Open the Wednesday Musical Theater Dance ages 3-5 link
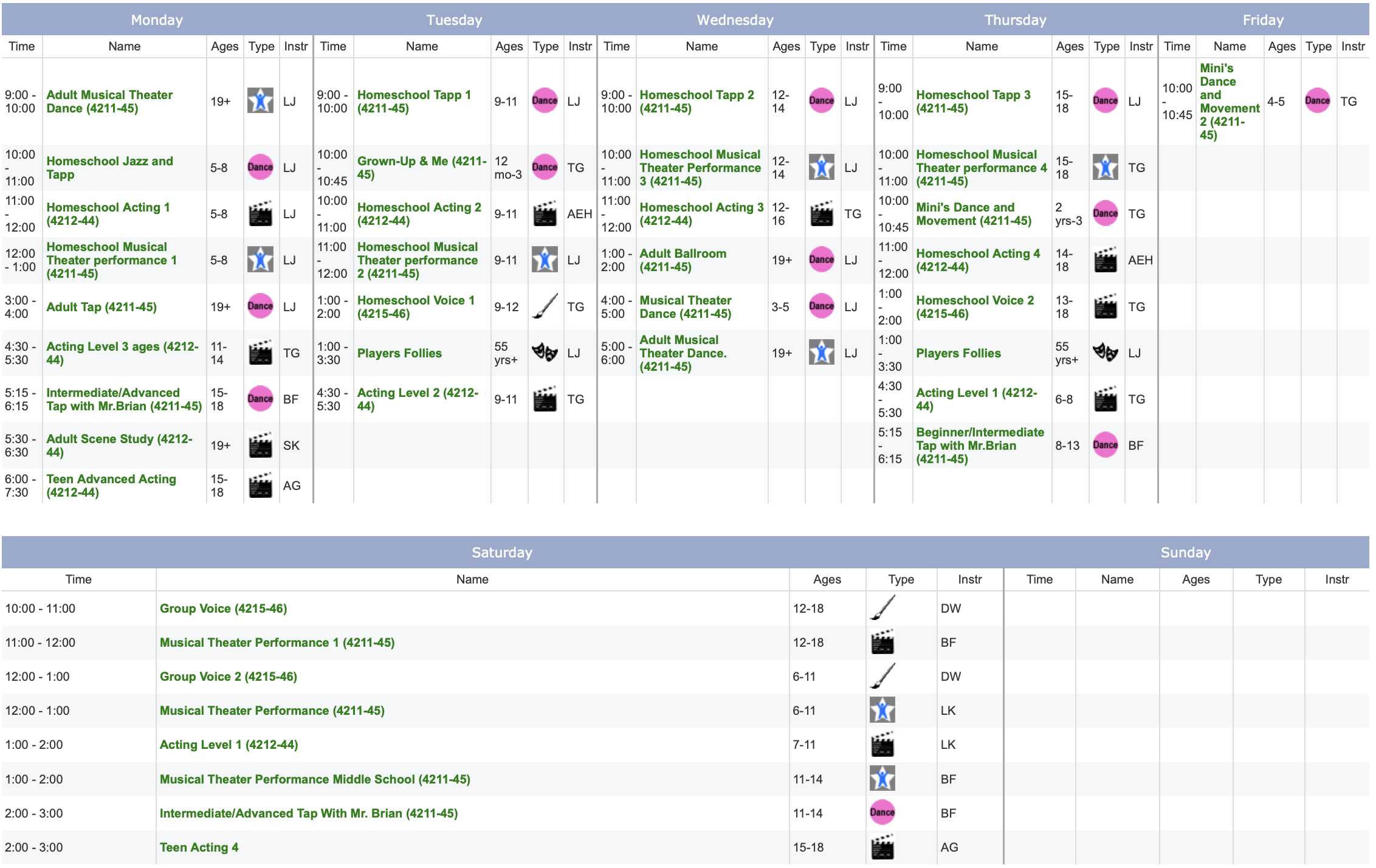The width and height of the screenshot is (1376, 868). (686, 307)
